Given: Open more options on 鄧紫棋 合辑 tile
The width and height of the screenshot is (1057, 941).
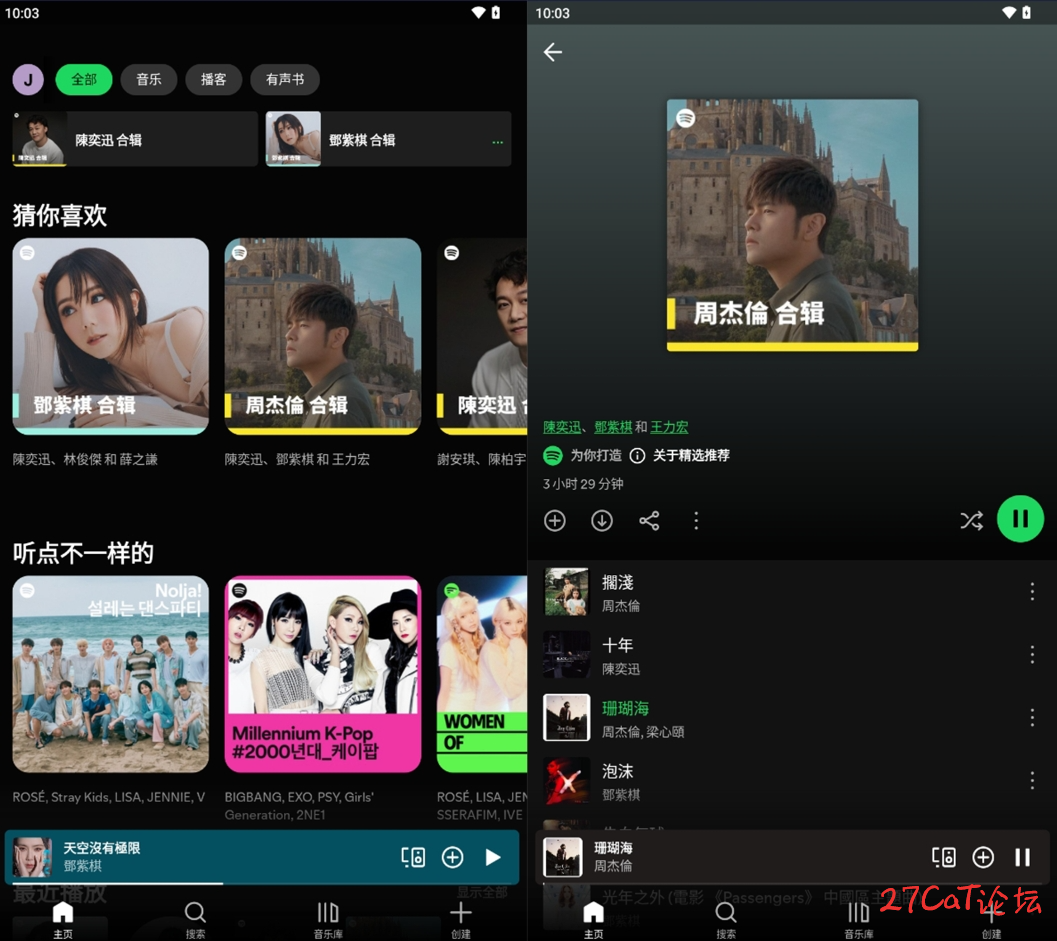Looking at the screenshot, I should pos(497,142).
